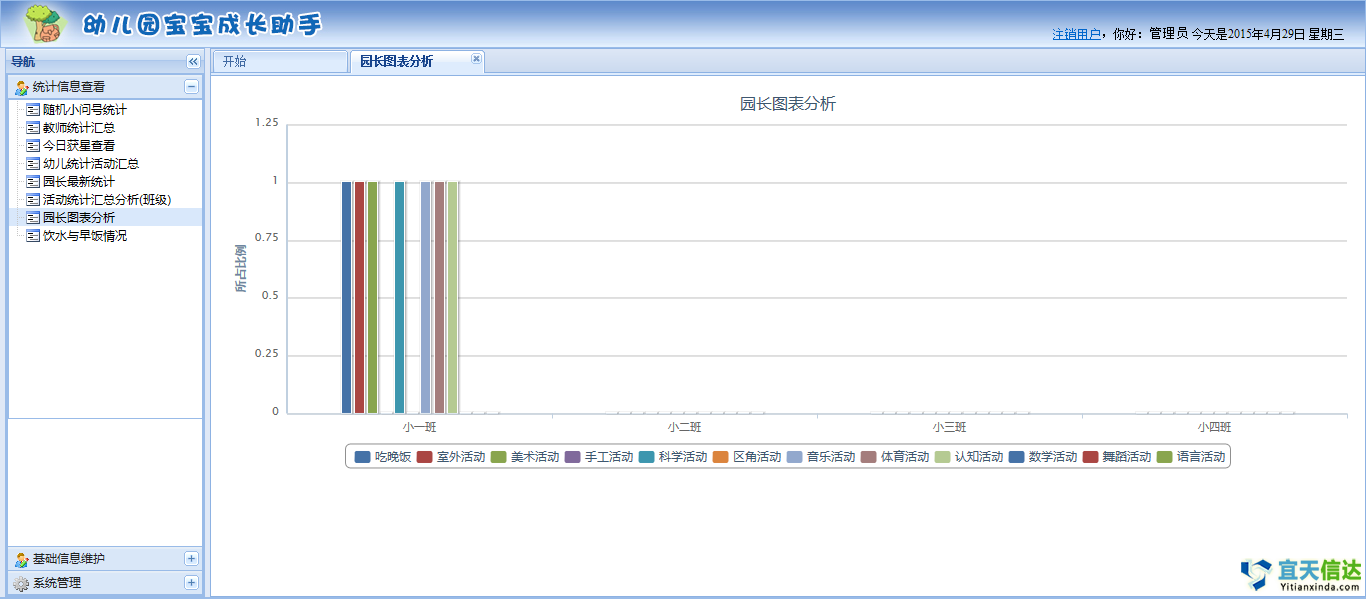
Task: Close the 园长图表分析 tab
Action: 476,59
